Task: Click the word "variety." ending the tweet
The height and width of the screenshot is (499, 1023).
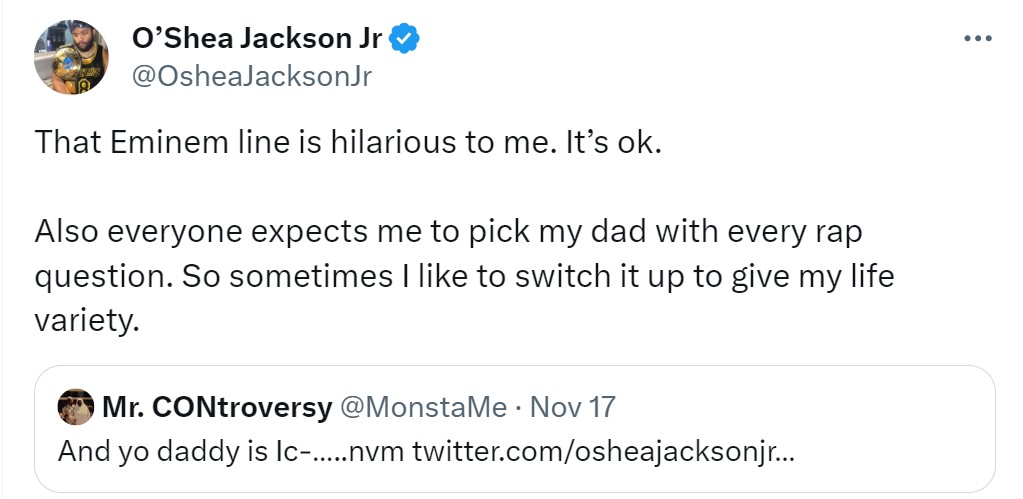Action: click(x=87, y=321)
